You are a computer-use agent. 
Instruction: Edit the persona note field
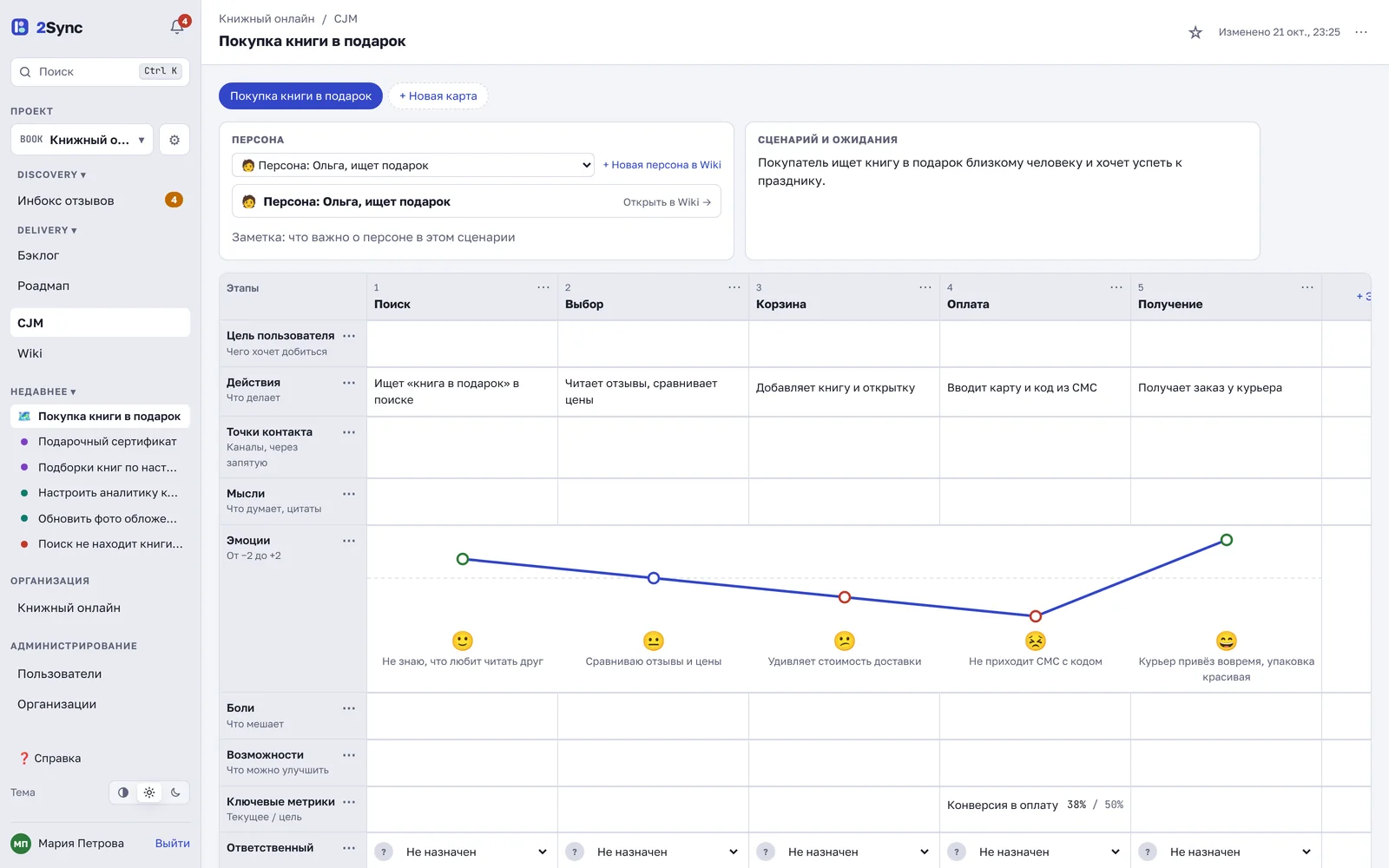coord(476,237)
